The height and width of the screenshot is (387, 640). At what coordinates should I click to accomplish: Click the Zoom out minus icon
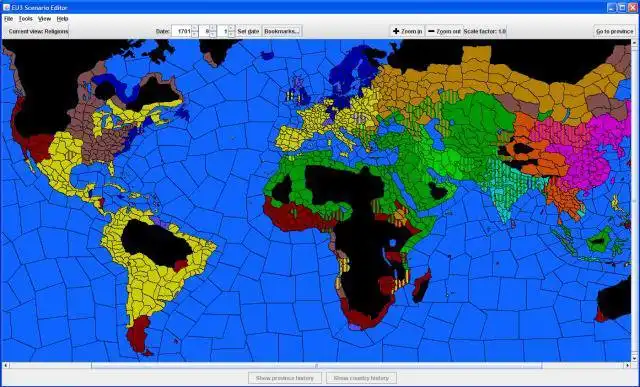(x=431, y=31)
